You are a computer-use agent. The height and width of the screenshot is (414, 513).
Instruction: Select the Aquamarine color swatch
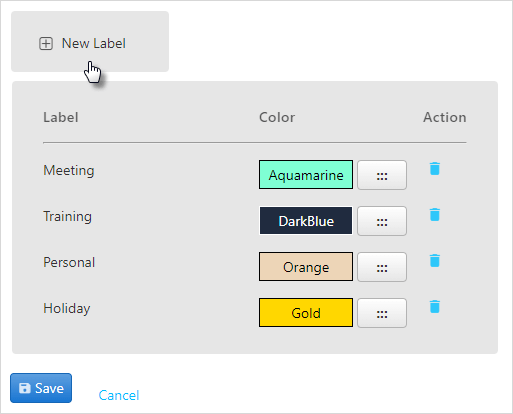(x=306, y=175)
